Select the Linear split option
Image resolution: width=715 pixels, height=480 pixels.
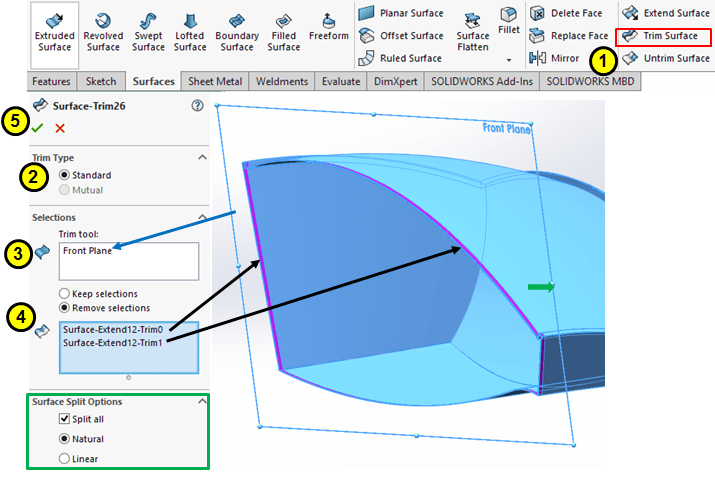tap(66, 459)
